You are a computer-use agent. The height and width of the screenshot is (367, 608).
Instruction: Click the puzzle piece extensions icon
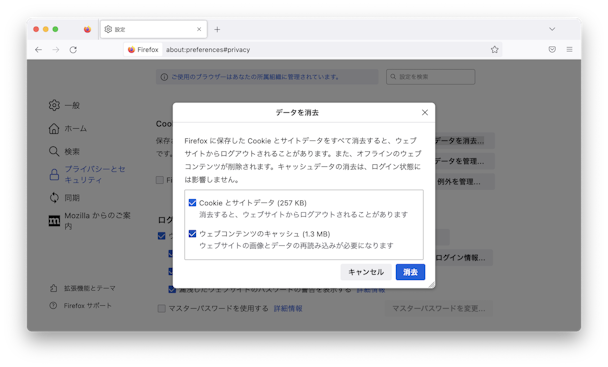click(54, 288)
